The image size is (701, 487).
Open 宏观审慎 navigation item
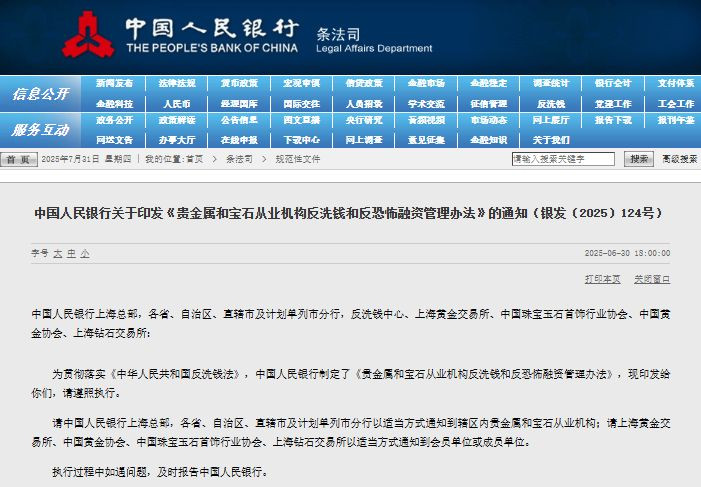click(302, 83)
